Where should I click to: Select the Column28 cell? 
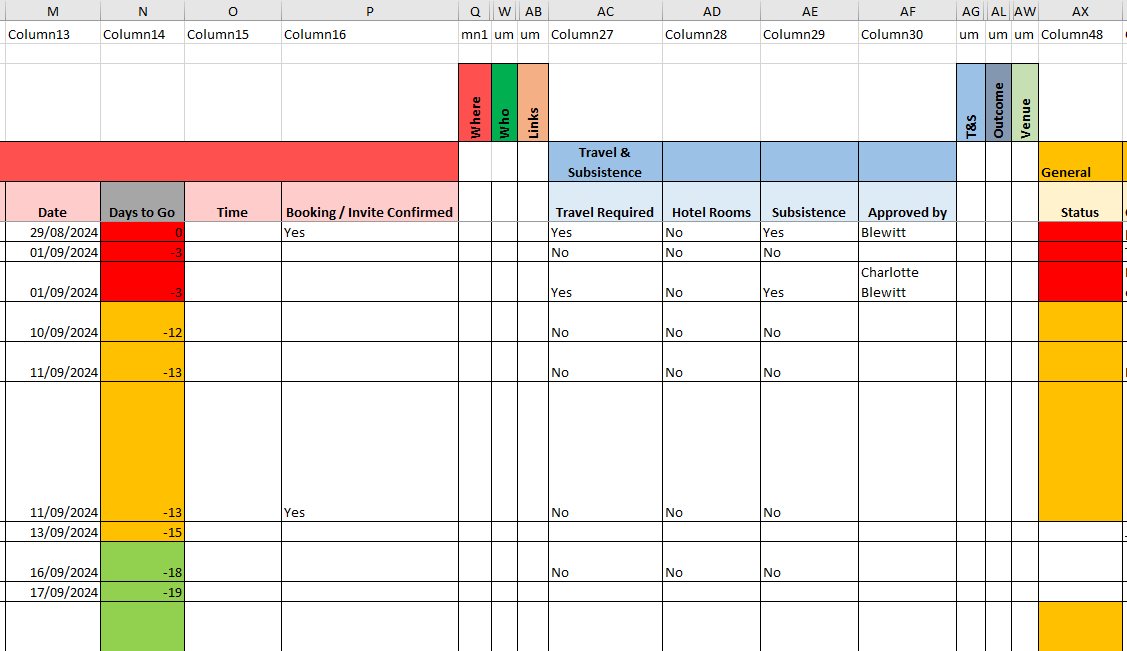712,34
